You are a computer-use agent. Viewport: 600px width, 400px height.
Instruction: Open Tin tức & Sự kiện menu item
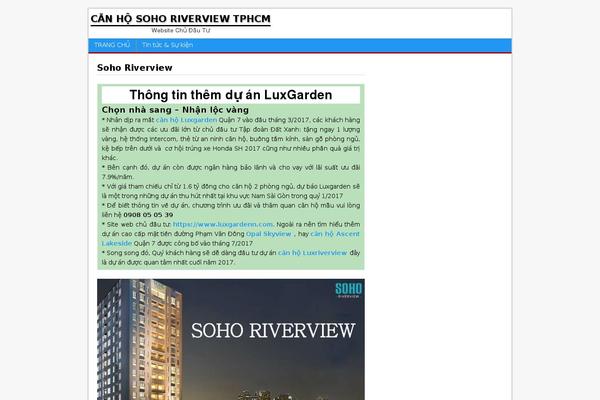pos(167,45)
